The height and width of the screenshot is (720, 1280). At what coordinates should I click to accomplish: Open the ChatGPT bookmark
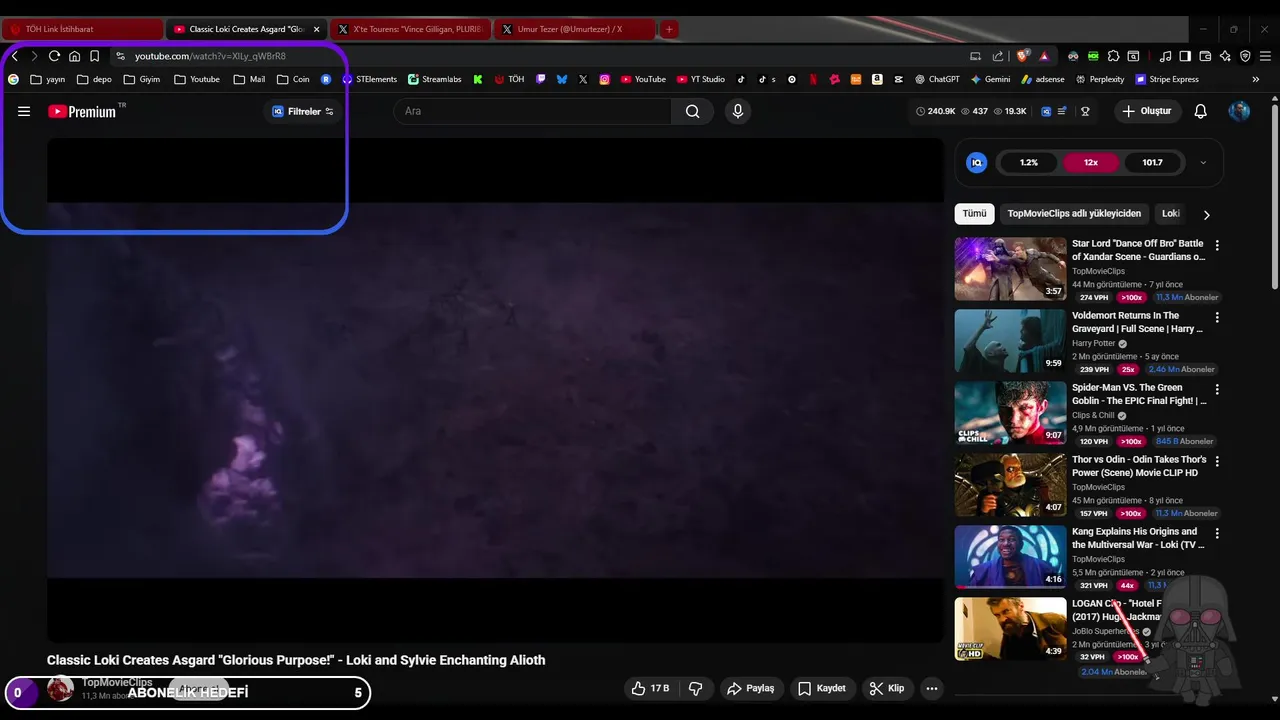936,79
